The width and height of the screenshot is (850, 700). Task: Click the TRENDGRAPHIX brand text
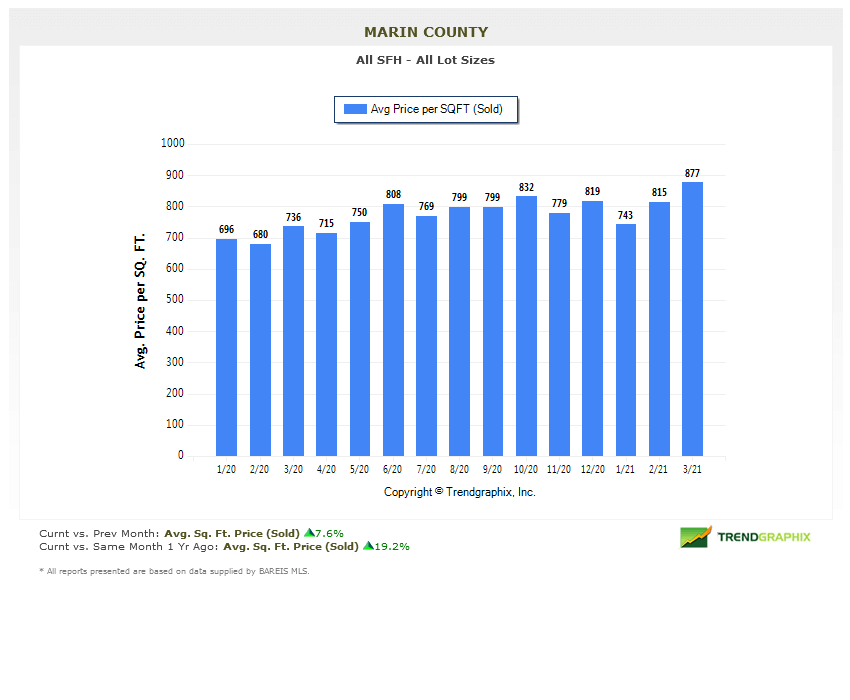point(764,537)
